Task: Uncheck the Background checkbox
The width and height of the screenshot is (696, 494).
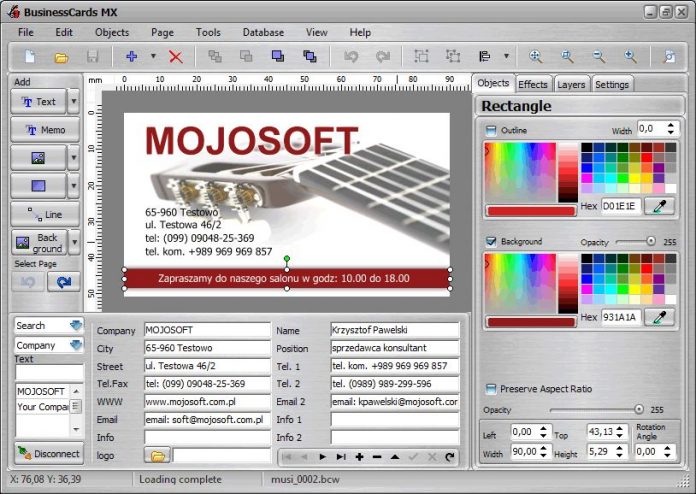Action: 490,241
